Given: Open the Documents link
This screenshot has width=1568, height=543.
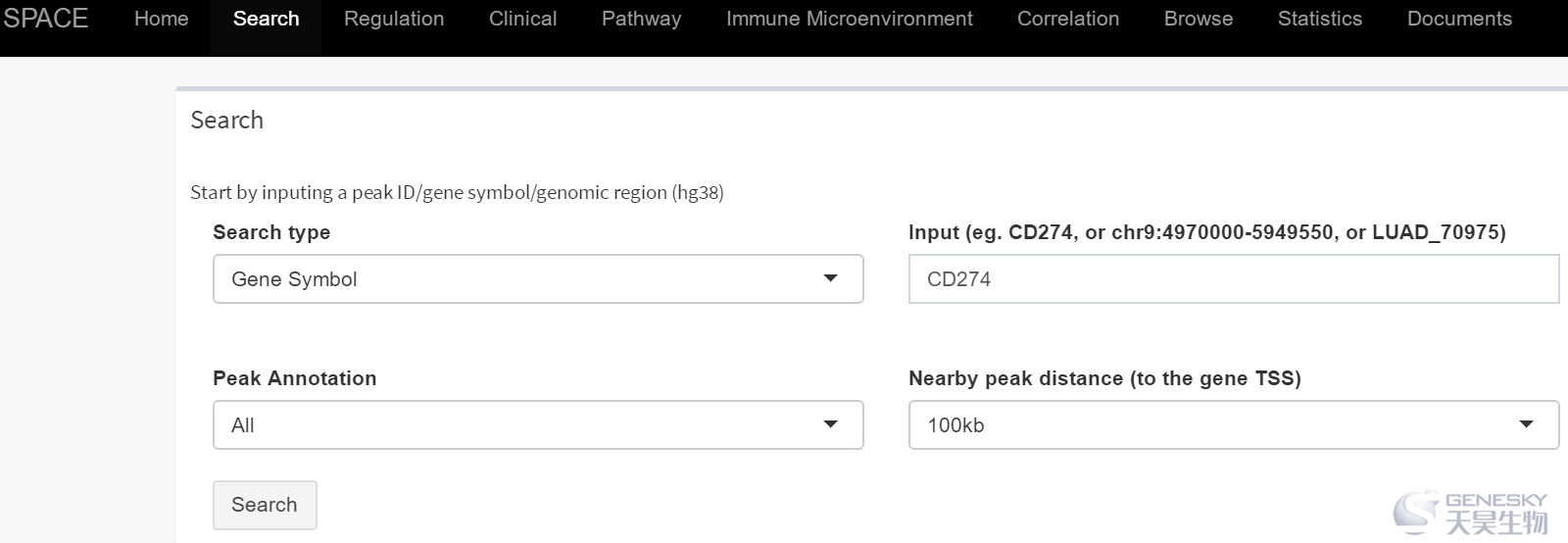Looking at the screenshot, I should 1459,19.
